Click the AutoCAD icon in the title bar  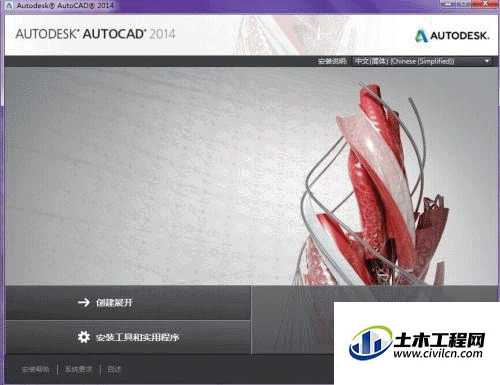9,6
